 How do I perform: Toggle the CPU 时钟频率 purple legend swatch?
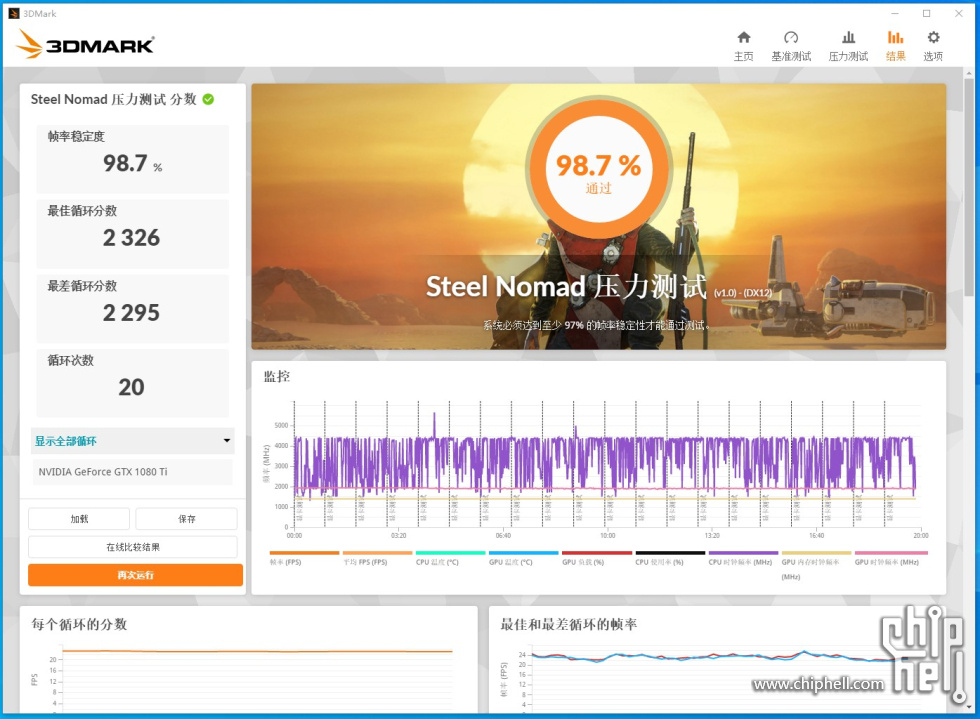click(x=743, y=552)
